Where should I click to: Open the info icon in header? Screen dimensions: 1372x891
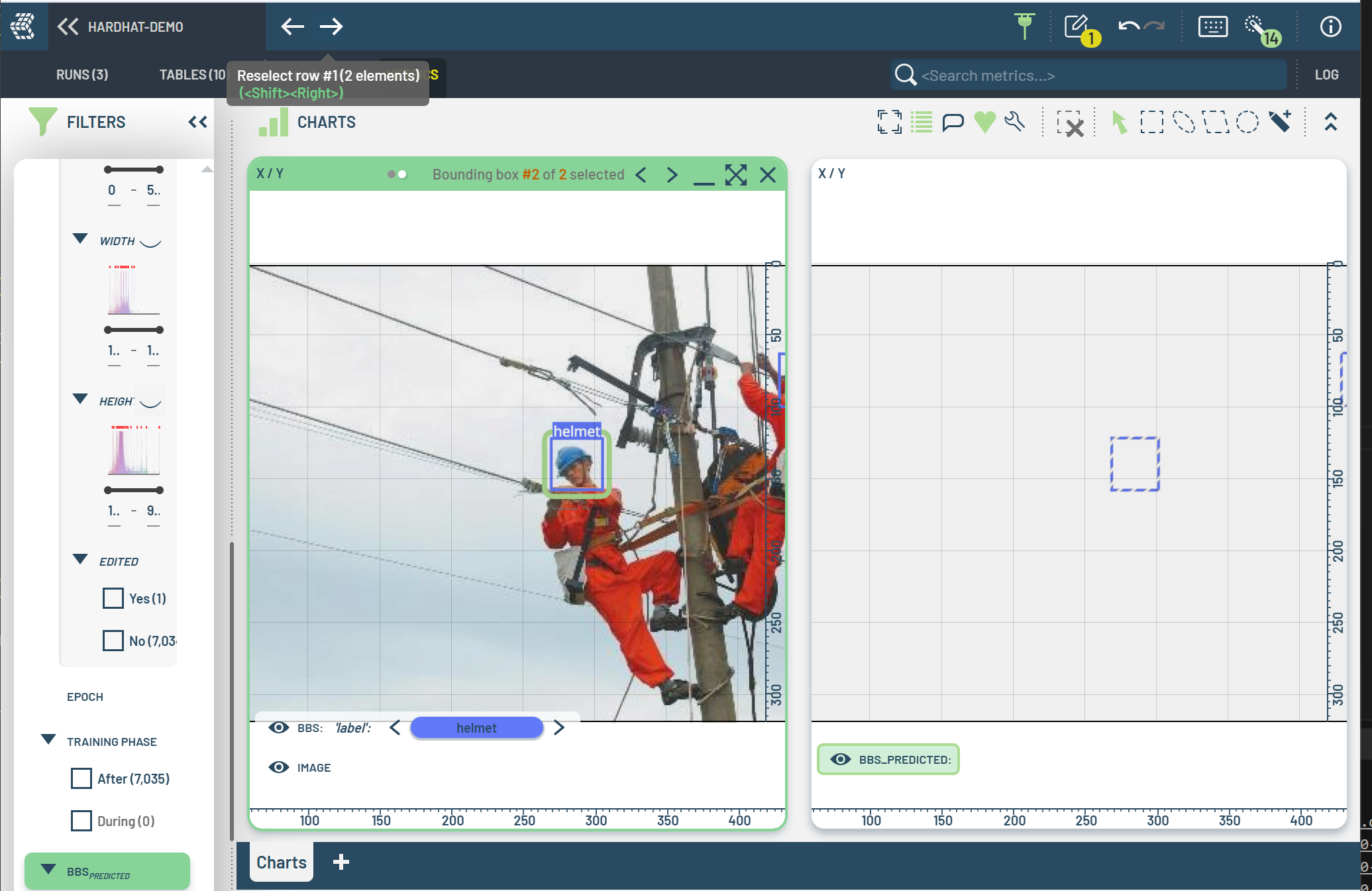(1330, 26)
